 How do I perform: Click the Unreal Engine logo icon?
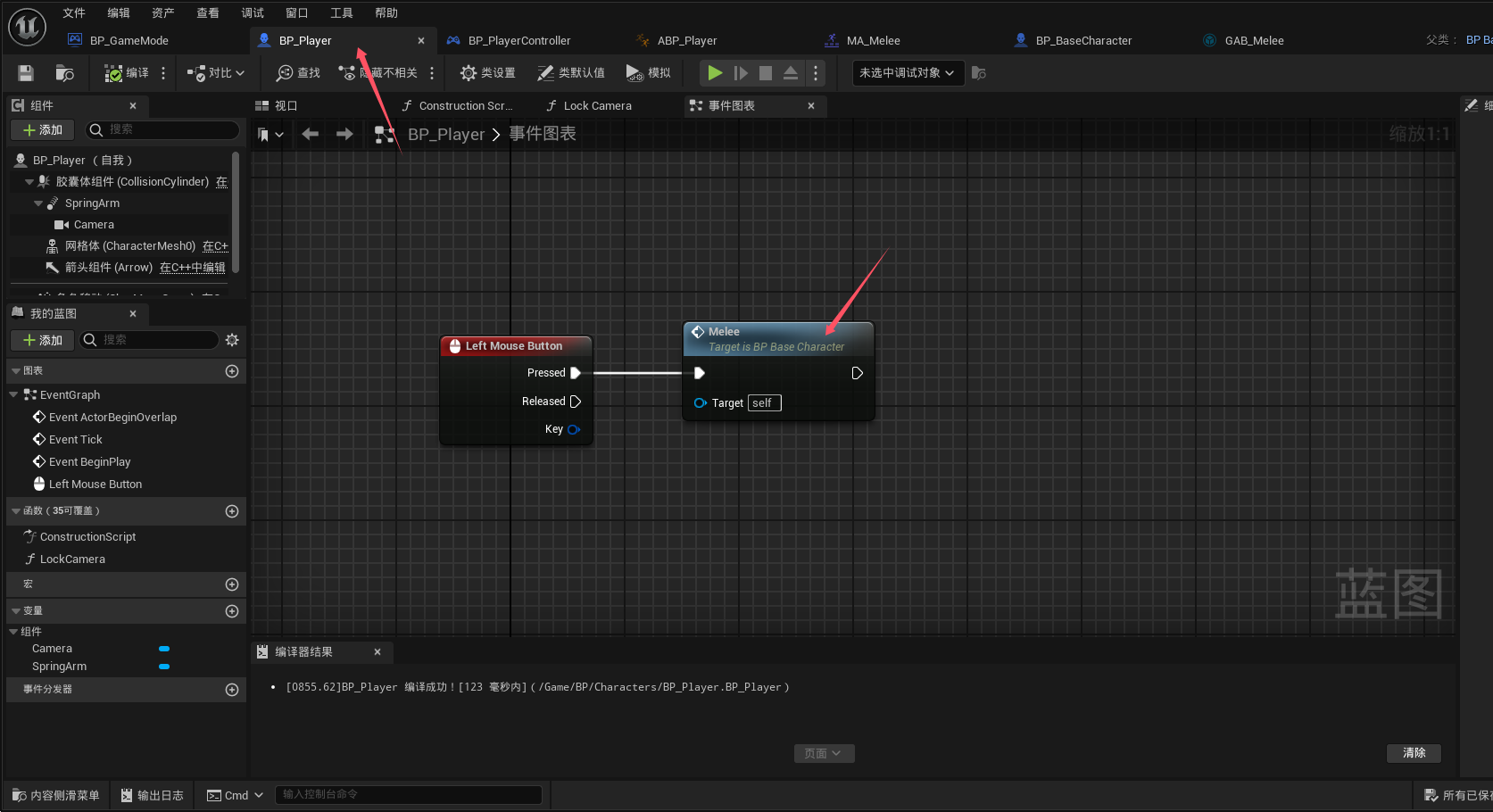coord(27,28)
